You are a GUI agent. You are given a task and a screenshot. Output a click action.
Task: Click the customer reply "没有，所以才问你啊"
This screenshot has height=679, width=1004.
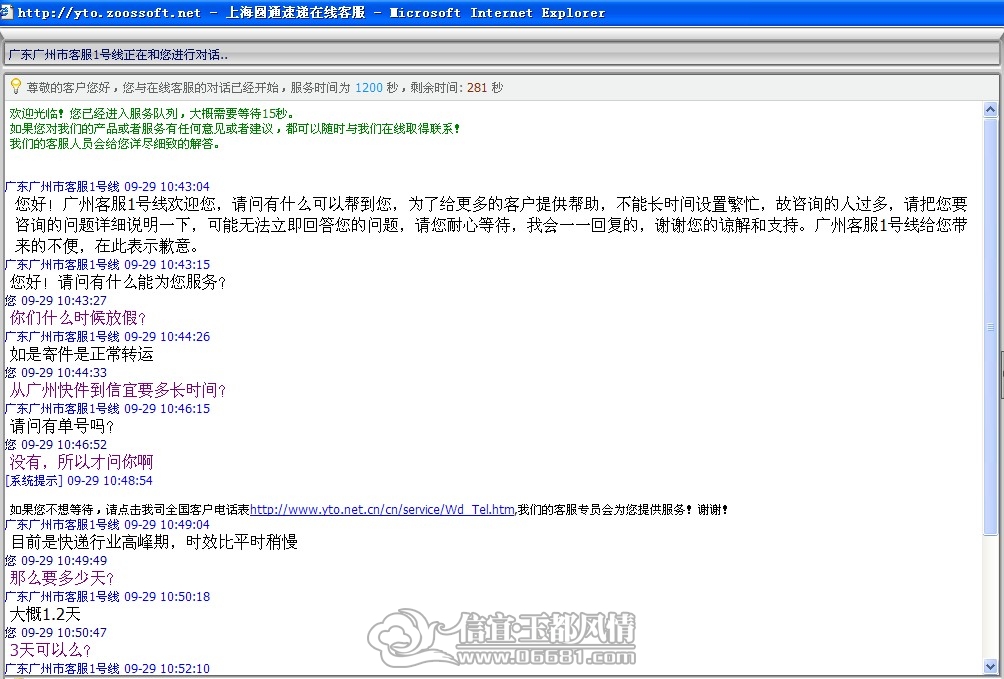tap(81, 462)
